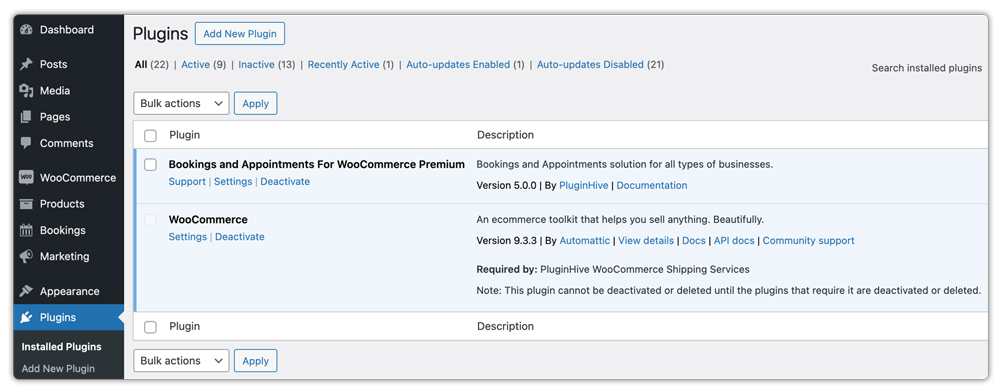The height and width of the screenshot is (390, 1000).
Task: Show Auto-updates Disabled plugins
Action: point(591,65)
